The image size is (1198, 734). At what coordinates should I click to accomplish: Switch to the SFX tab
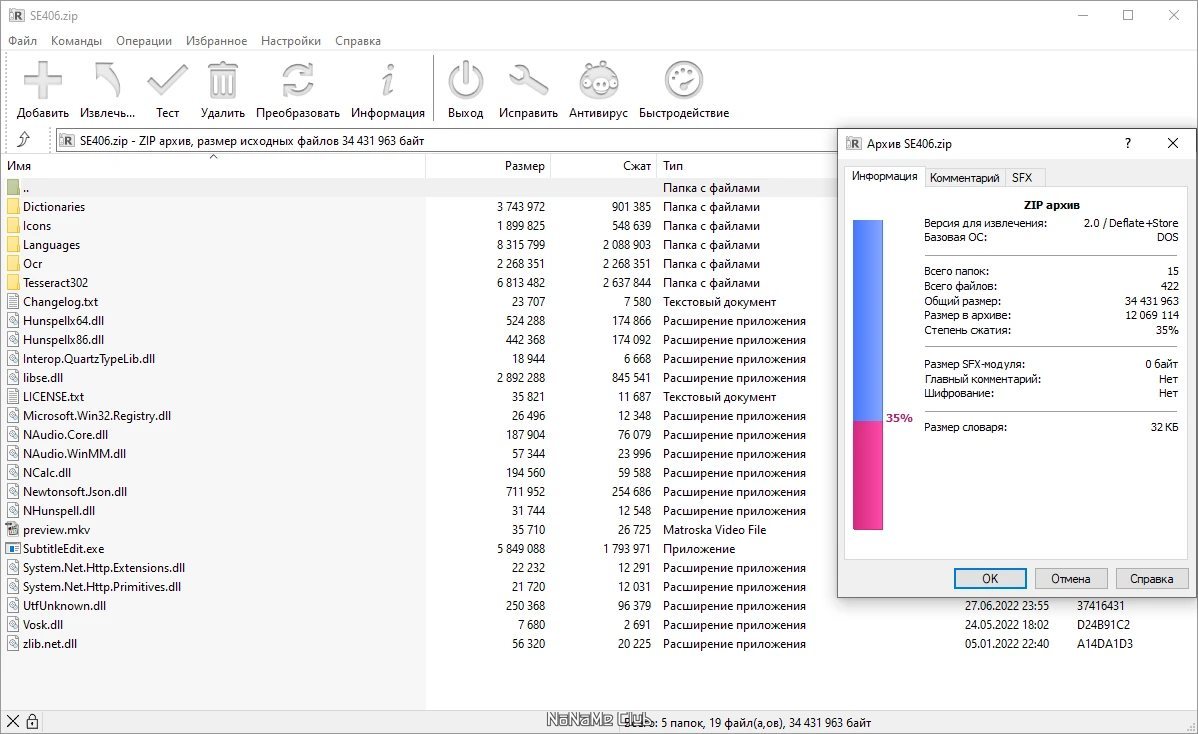tap(1022, 178)
